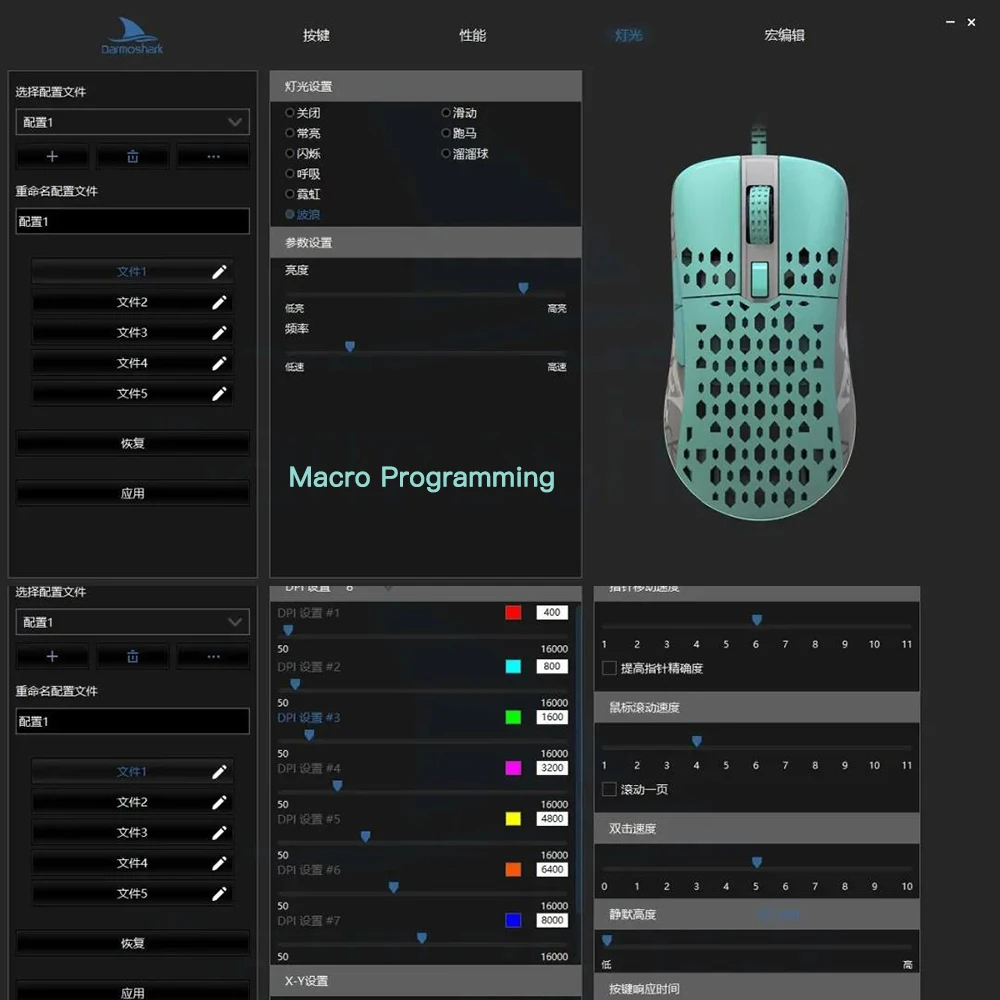Click the pencil icon beside lower 文件5

point(219,894)
